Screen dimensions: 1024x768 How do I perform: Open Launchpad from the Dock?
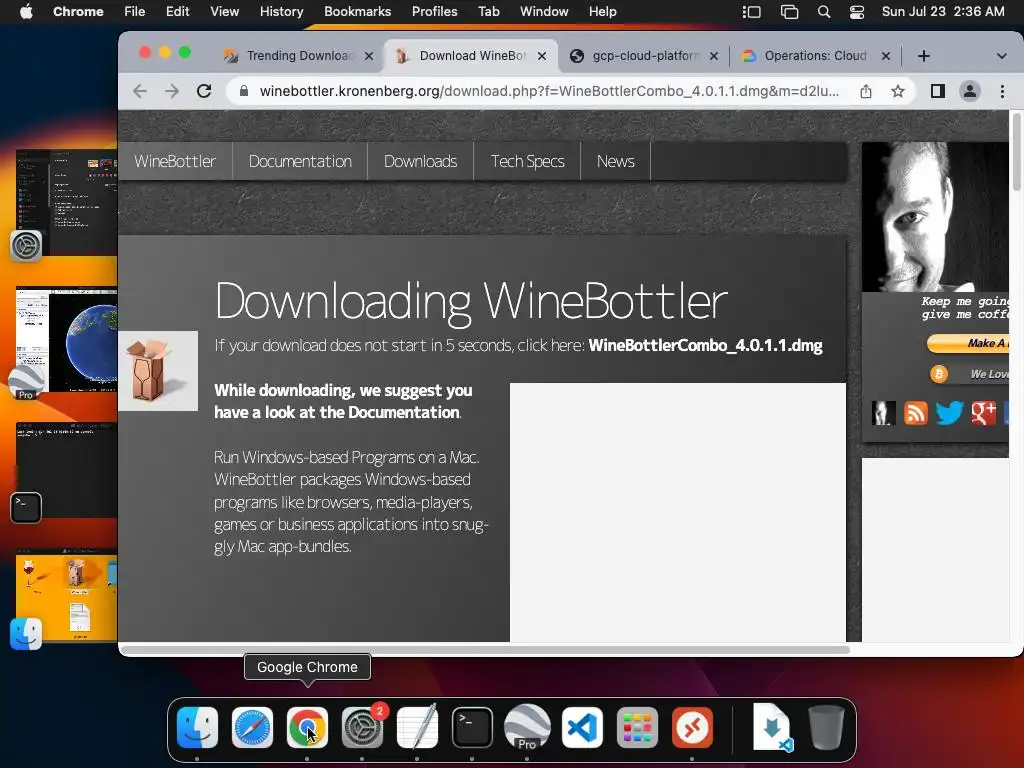pos(637,728)
